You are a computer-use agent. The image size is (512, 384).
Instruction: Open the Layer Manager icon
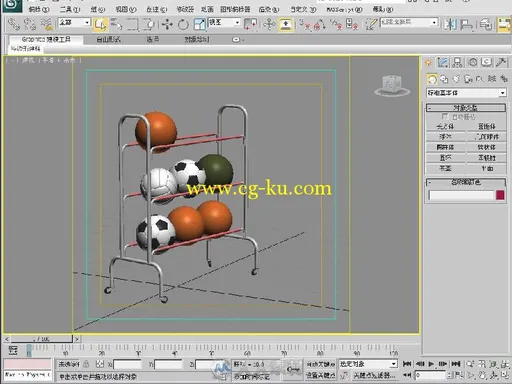[x=485, y=25]
